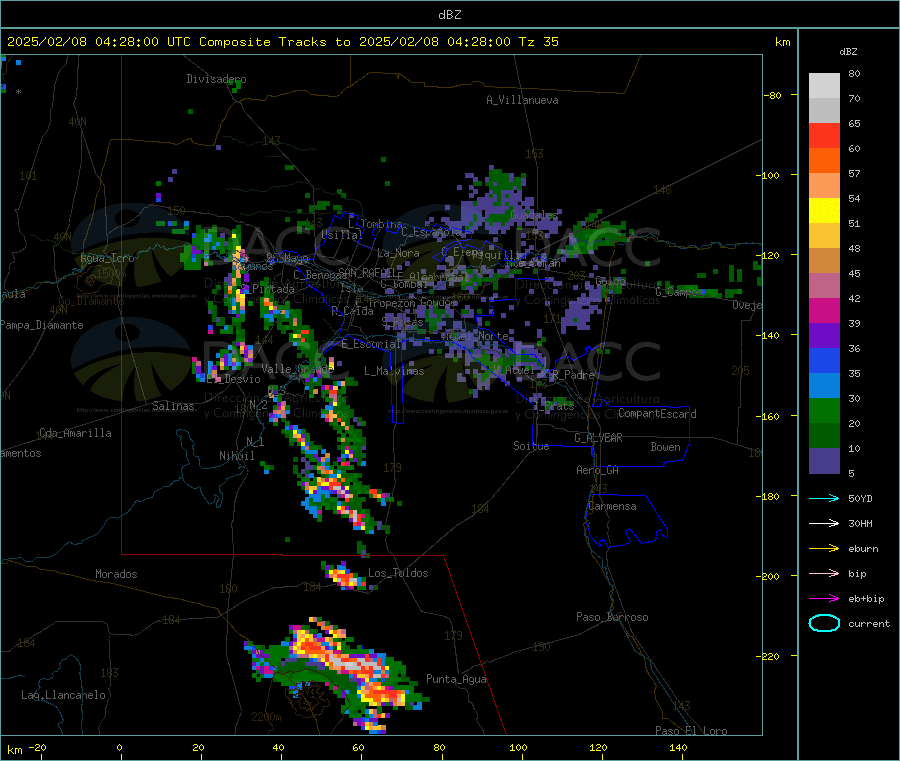Click the Soitue map label
The width and height of the screenshot is (900, 761).
[x=531, y=446]
